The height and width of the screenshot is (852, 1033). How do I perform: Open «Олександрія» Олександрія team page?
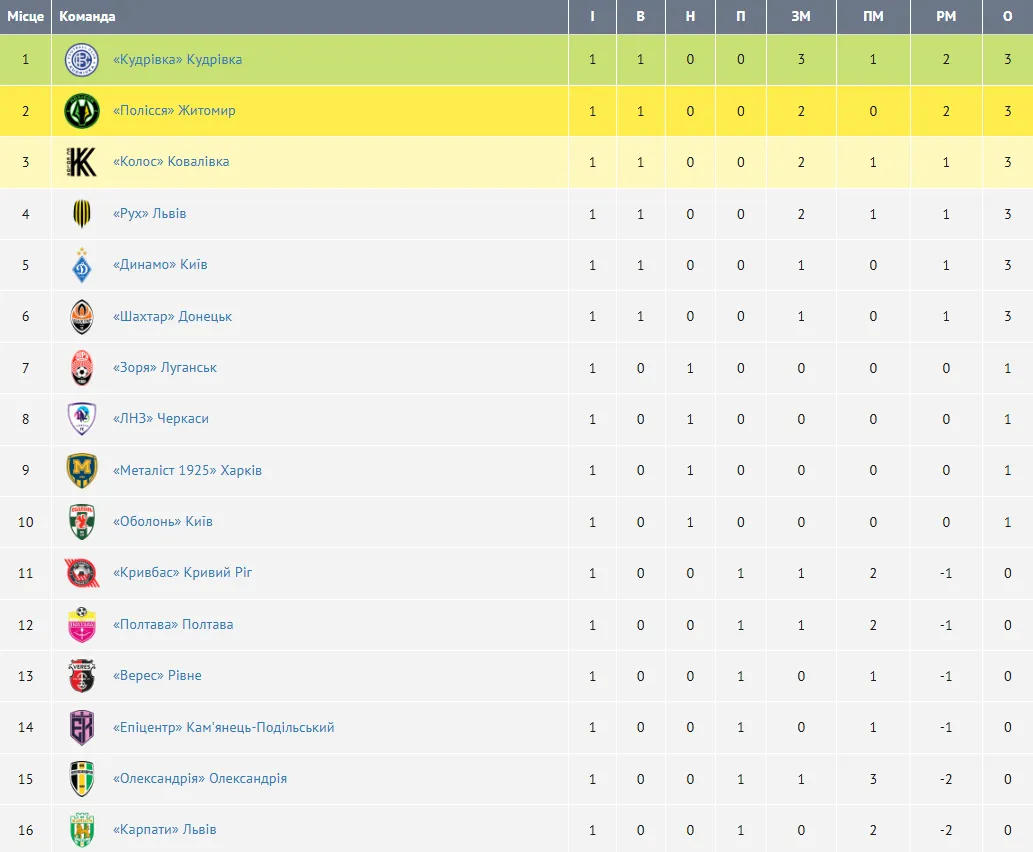[200, 779]
